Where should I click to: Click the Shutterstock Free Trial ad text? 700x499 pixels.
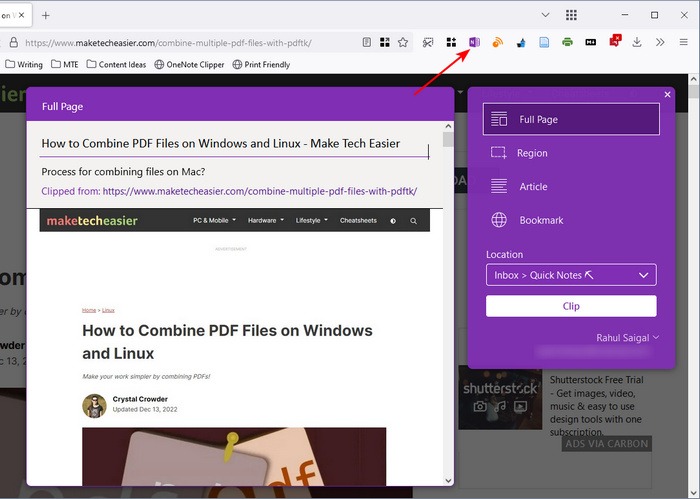click(596, 406)
